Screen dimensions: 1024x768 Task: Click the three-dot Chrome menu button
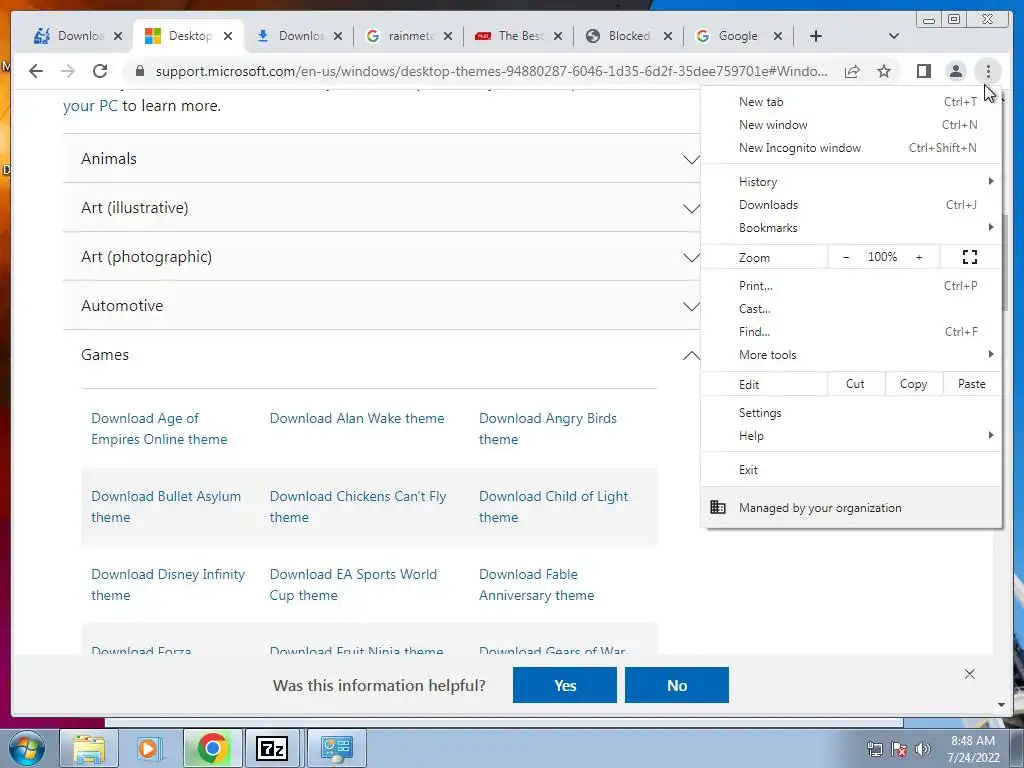(x=988, y=71)
